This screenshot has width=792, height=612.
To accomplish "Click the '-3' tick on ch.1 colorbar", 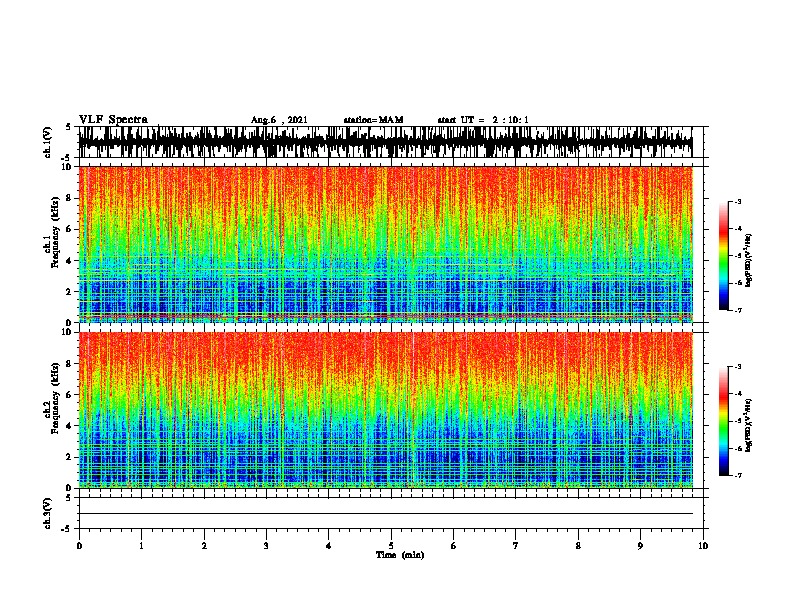I will tap(737, 202).
